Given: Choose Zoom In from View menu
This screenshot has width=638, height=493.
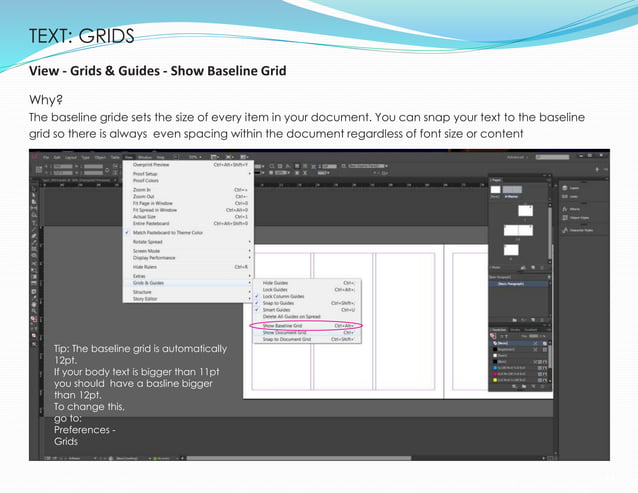Looking at the screenshot, I should [x=188, y=190].
